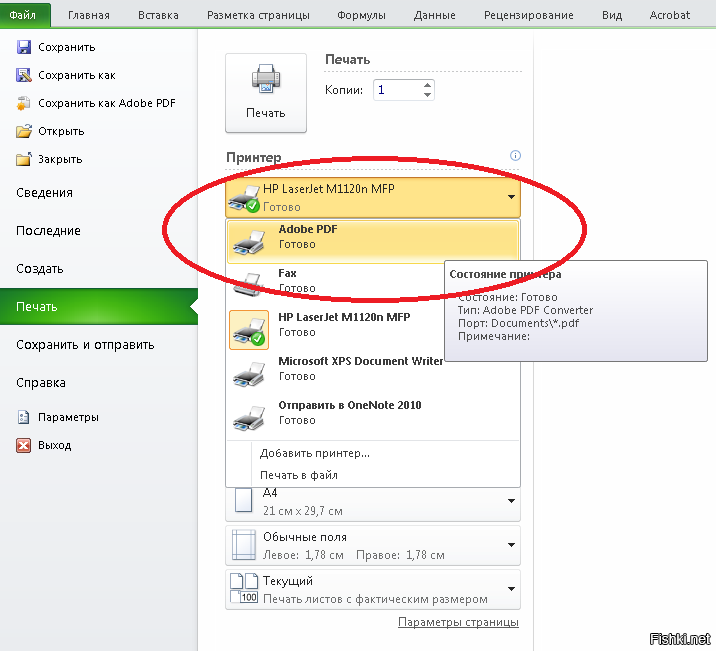Image resolution: width=716 pixels, height=651 pixels.
Task: Click the large Печать printer button
Action: pyautogui.click(x=265, y=92)
